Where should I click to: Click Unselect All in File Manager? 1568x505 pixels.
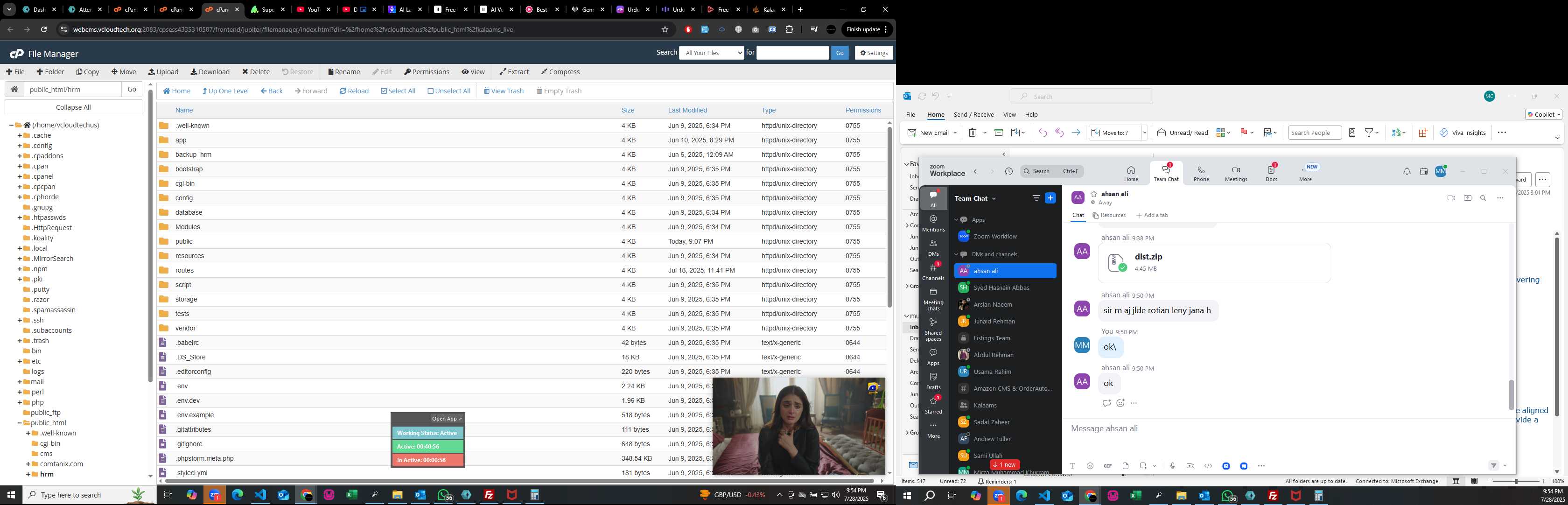(x=448, y=91)
